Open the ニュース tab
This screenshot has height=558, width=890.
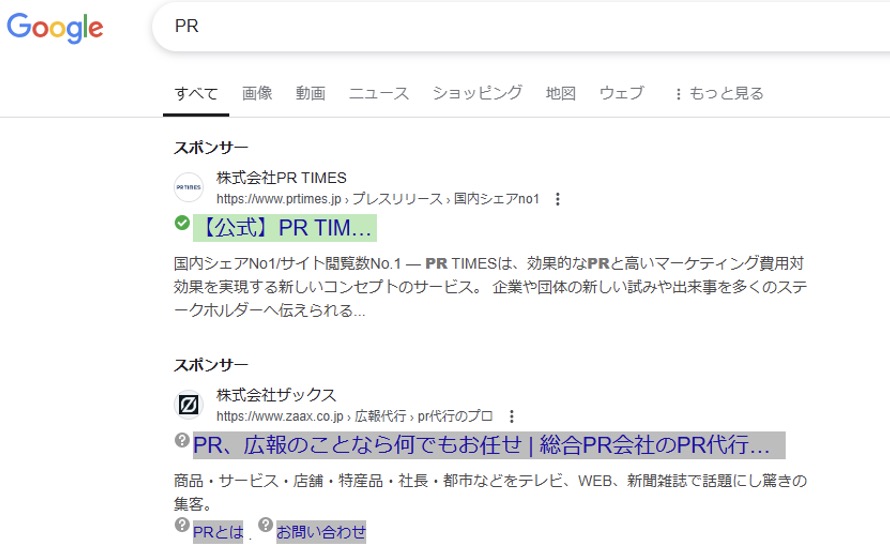point(379,93)
